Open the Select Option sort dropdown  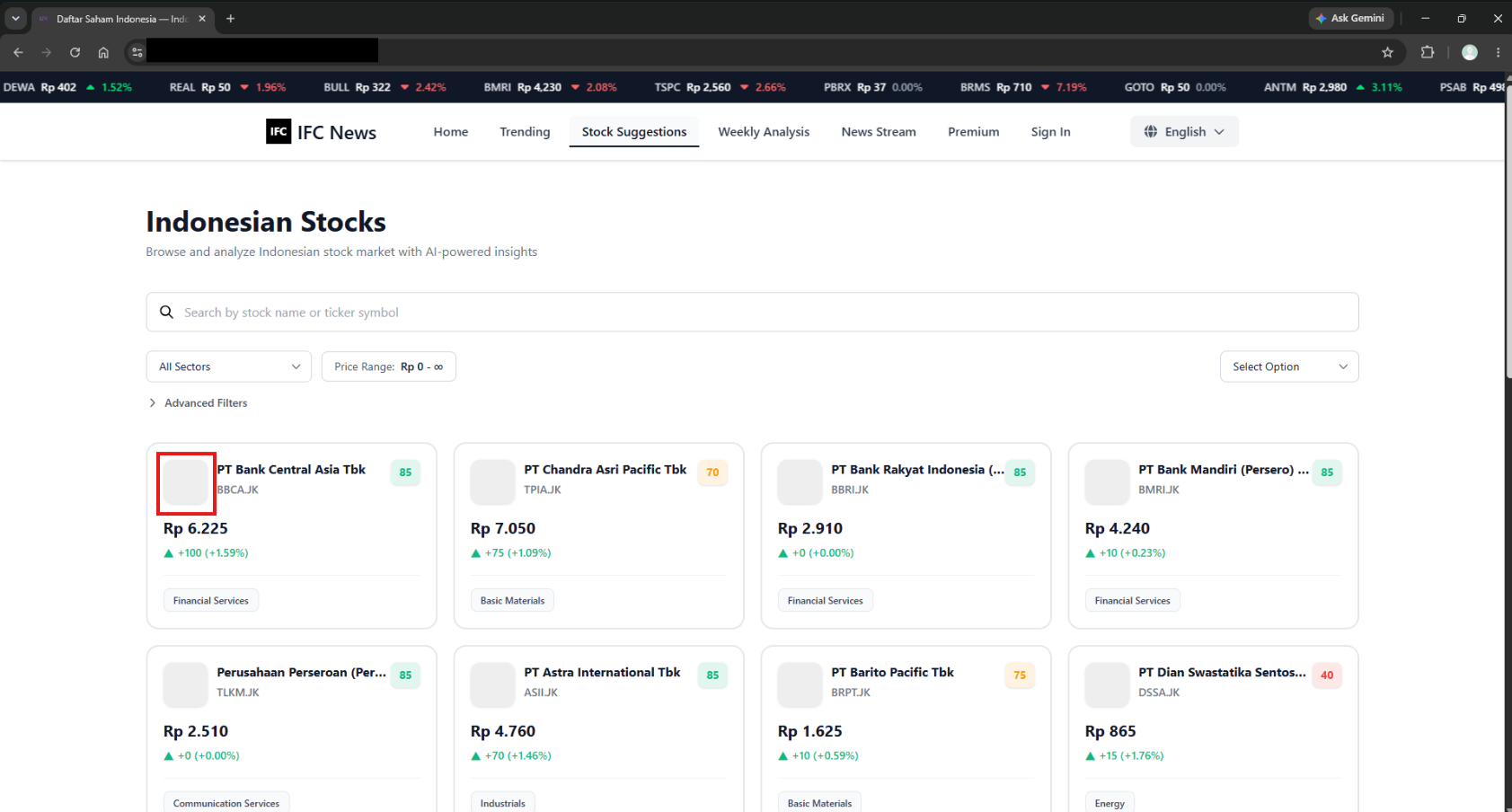tap(1289, 366)
